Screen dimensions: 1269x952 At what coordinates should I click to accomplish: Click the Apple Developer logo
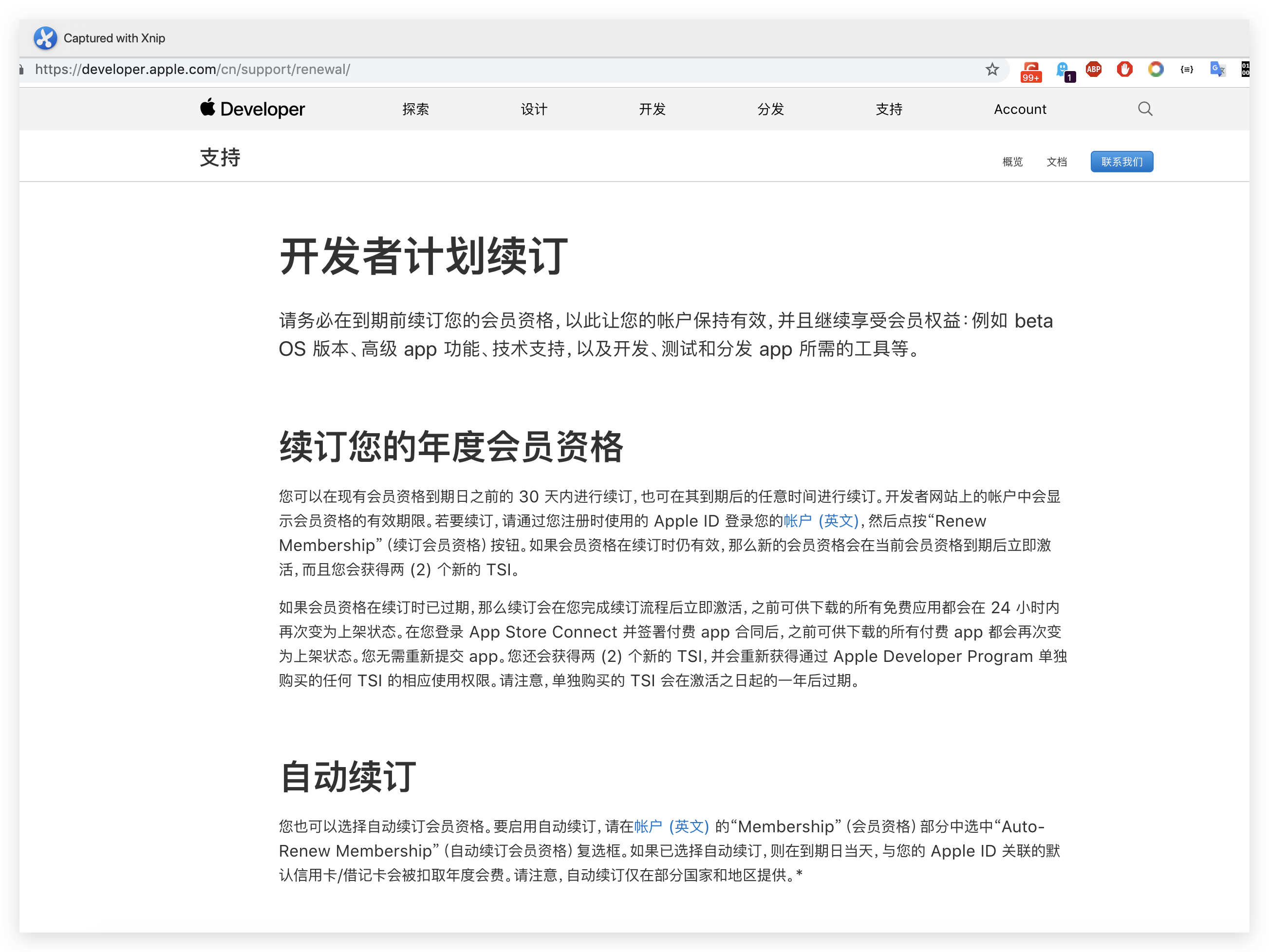click(x=251, y=109)
